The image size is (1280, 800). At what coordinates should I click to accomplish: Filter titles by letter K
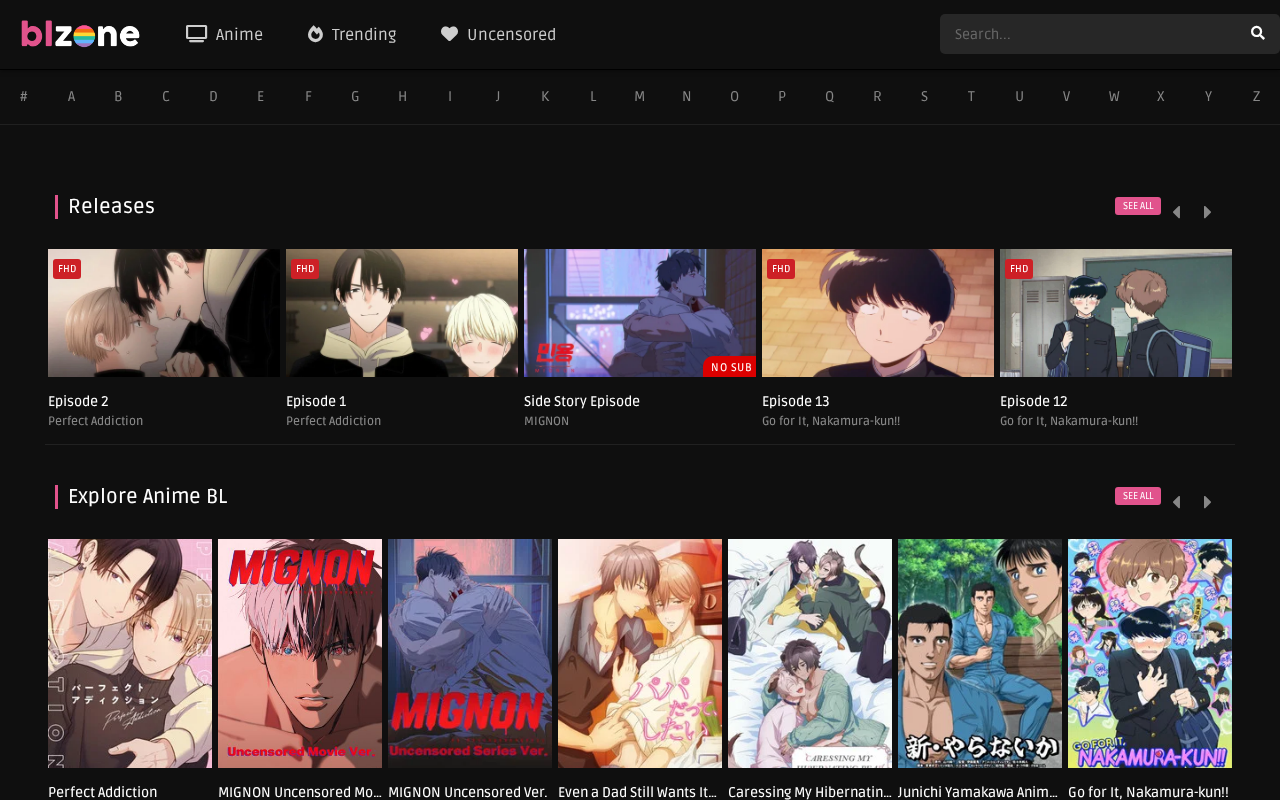coord(545,97)
